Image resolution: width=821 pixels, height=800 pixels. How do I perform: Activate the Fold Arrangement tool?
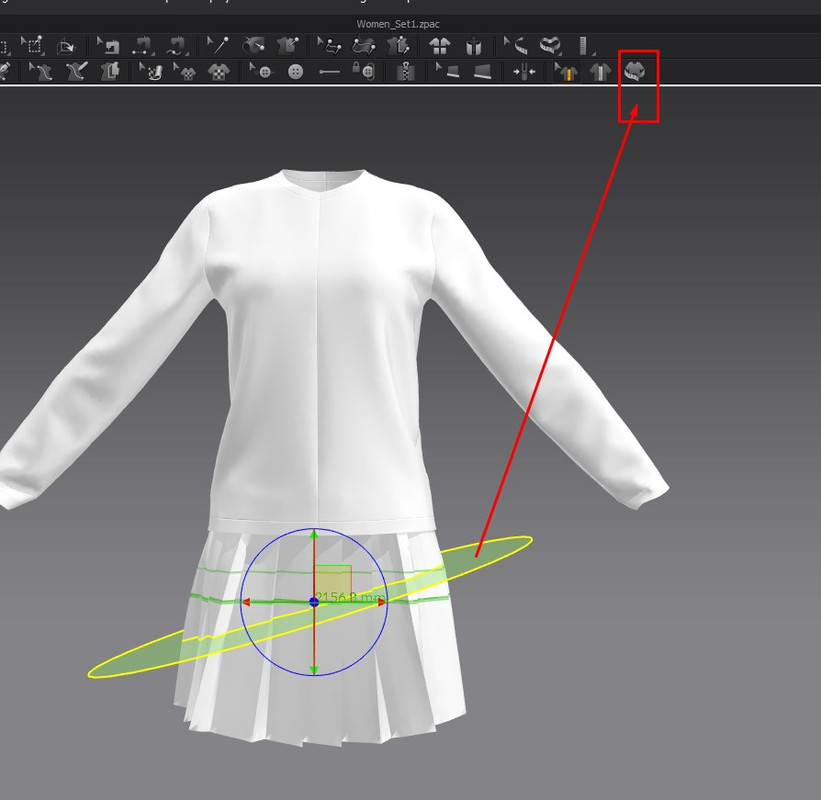click(66, 46)
